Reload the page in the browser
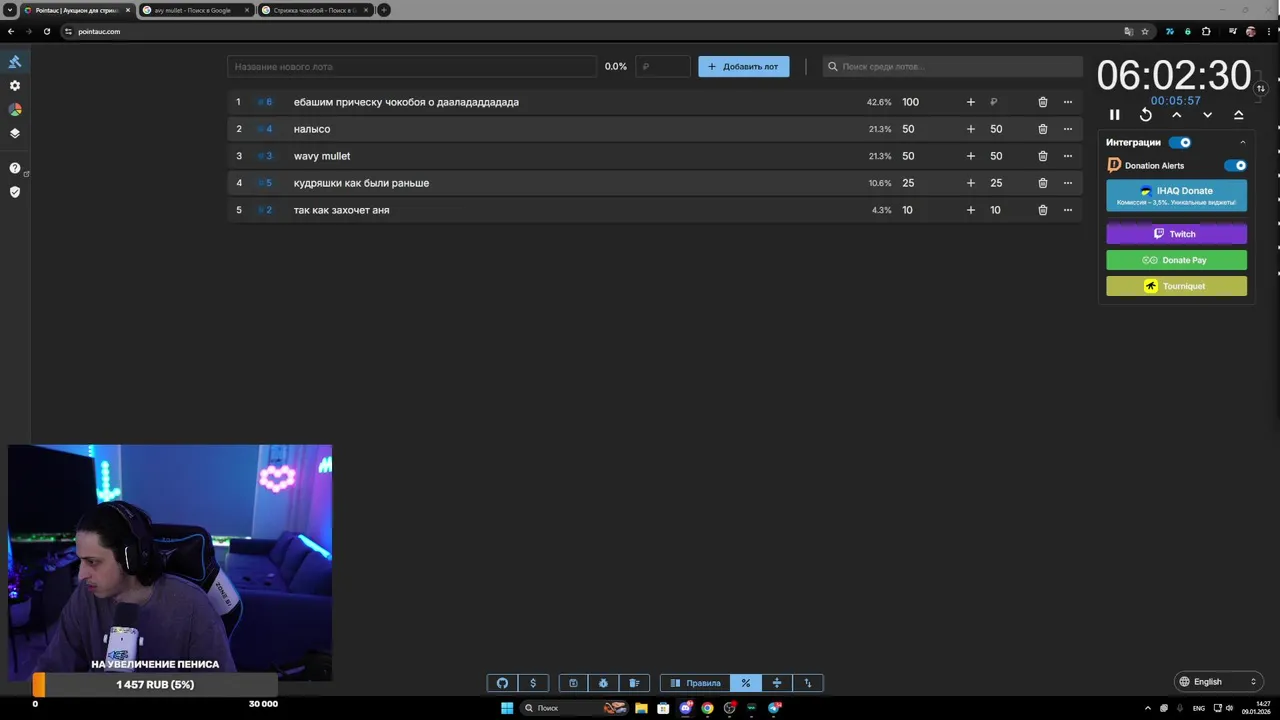Image resolution: width=1280 pixels, height=720 pixels. pyautogui.click(x=46, y=31)
